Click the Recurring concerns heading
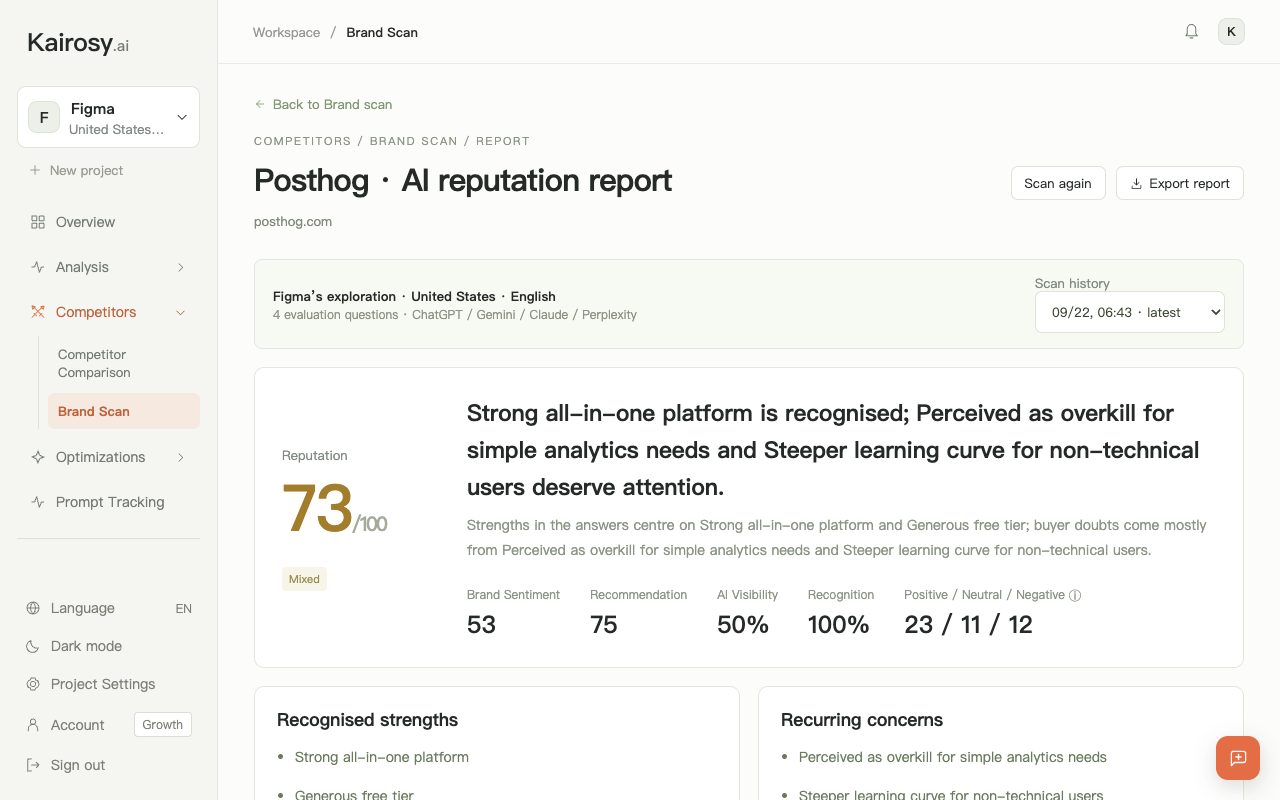Image resolution: width=1280 pixels, height=800 pixels. pos(862,720)
